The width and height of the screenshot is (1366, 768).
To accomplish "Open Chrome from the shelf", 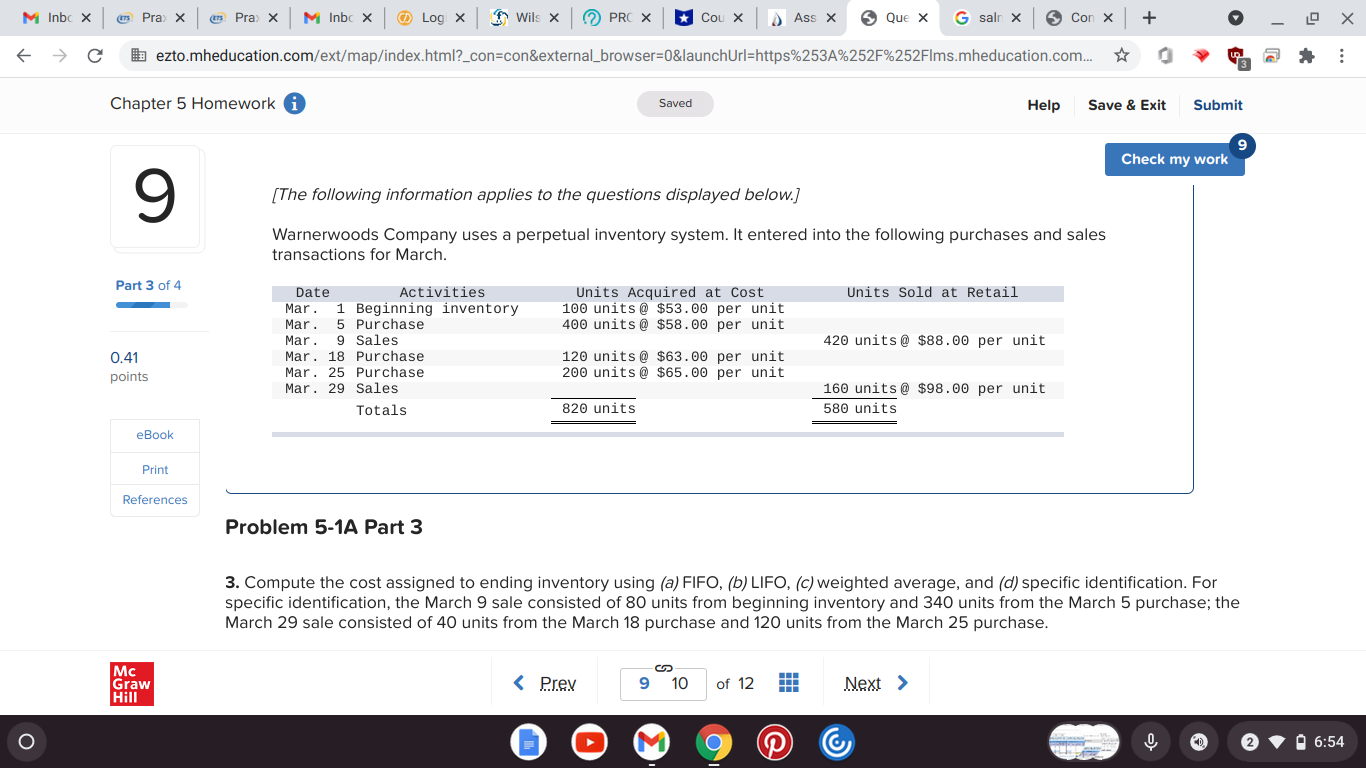I will (712, 742).
